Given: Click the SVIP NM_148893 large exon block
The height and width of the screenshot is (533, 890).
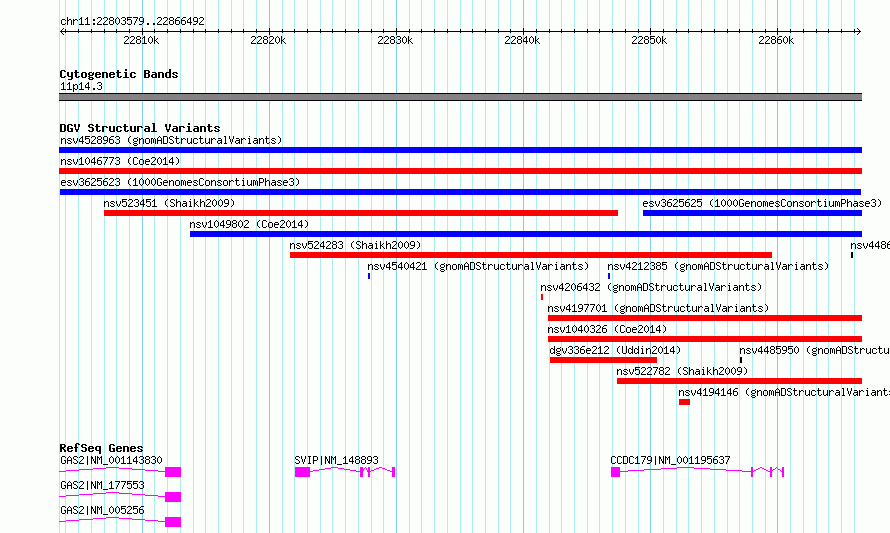Looking at the screenshot, I should tap(303, 472).
